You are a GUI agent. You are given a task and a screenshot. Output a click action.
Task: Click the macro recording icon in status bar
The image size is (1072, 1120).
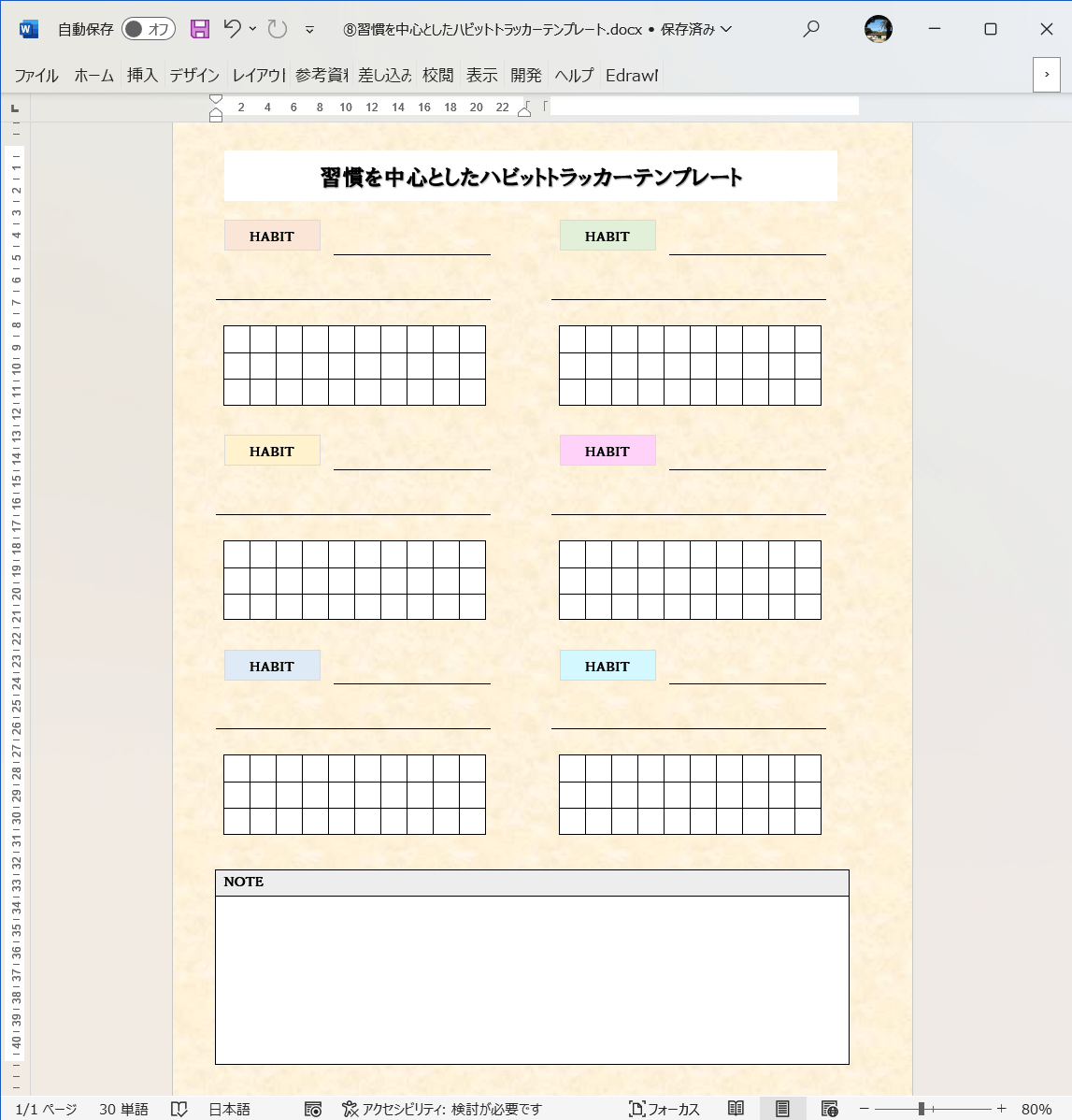[313, 1109]
